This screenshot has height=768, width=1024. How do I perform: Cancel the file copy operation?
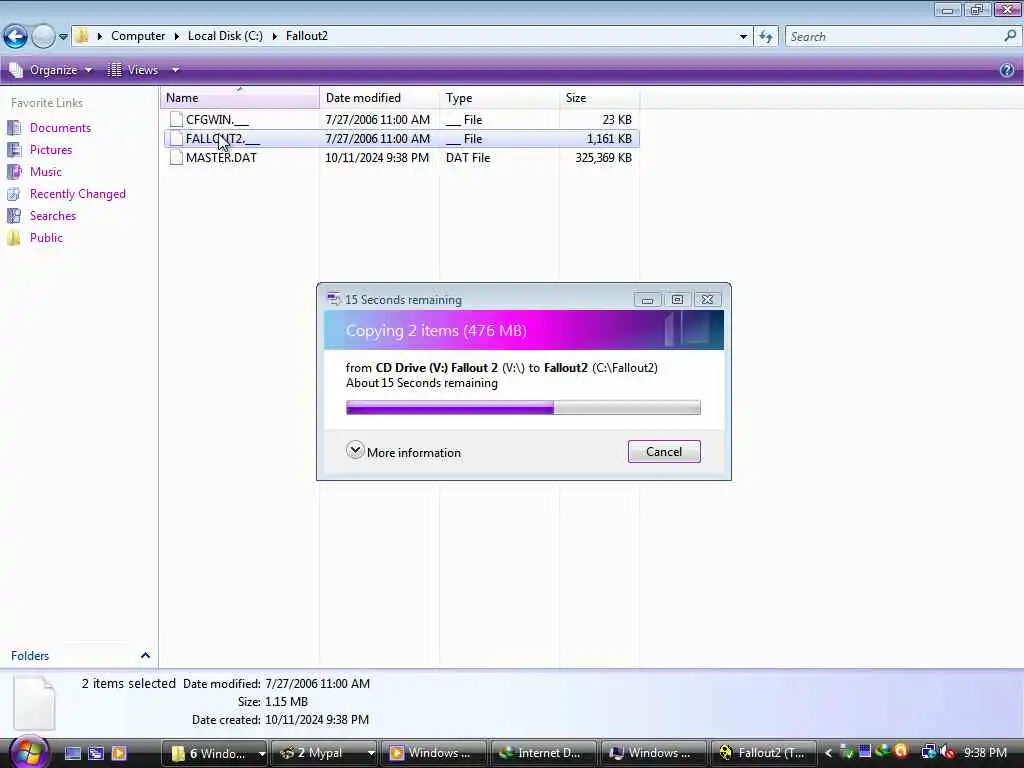[664, 451]
